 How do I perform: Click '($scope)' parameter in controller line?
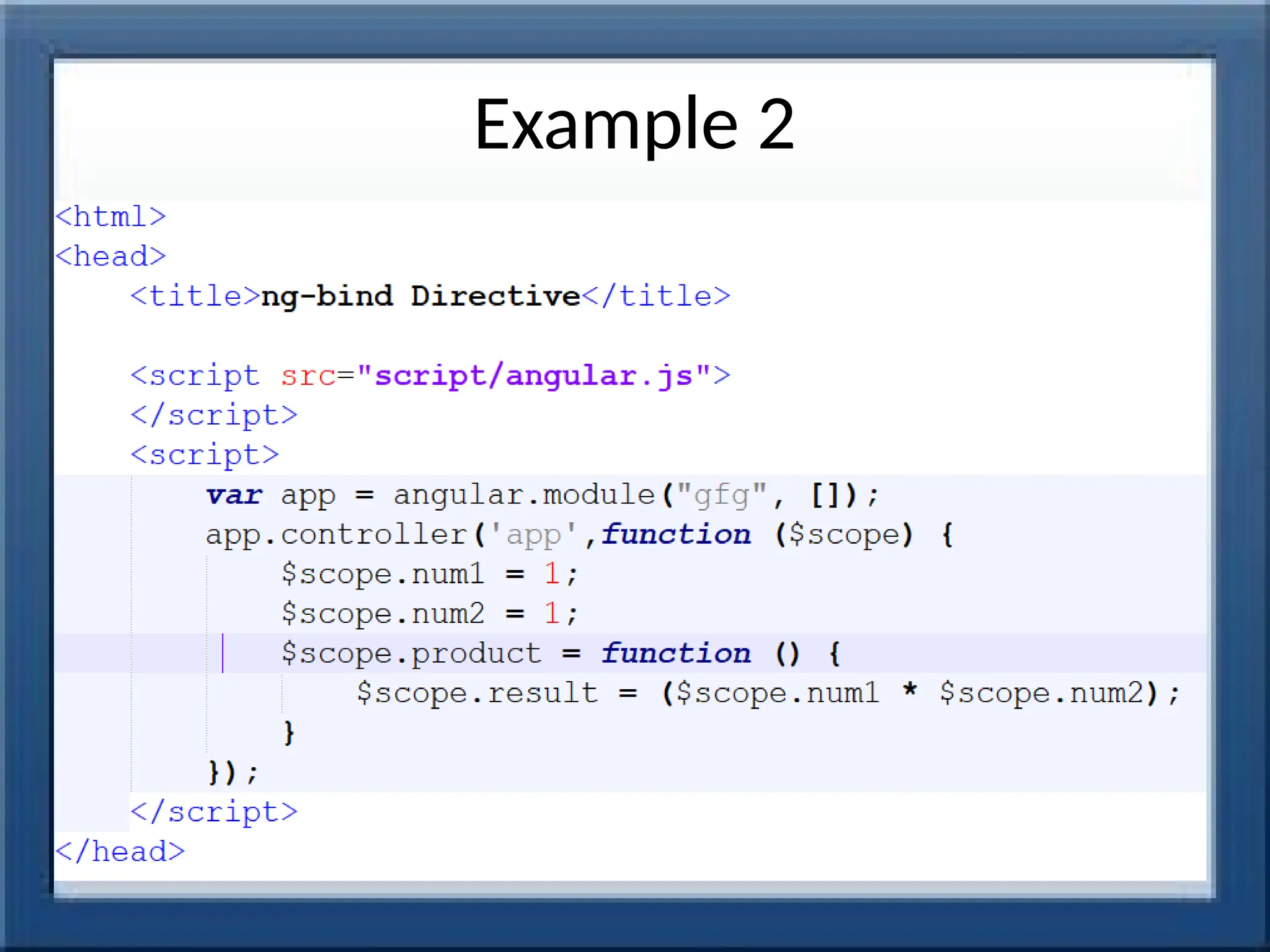pos(844,534)
